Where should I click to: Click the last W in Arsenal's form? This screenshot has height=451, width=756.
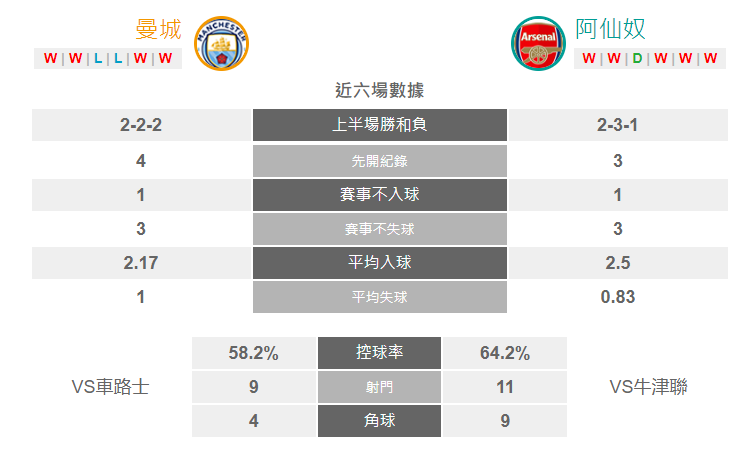tap(710, 58)
